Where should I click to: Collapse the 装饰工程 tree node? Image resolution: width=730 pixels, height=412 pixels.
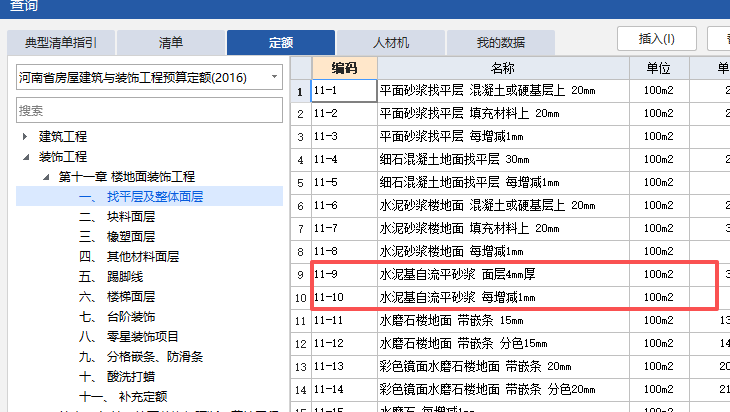click(26, 157)
